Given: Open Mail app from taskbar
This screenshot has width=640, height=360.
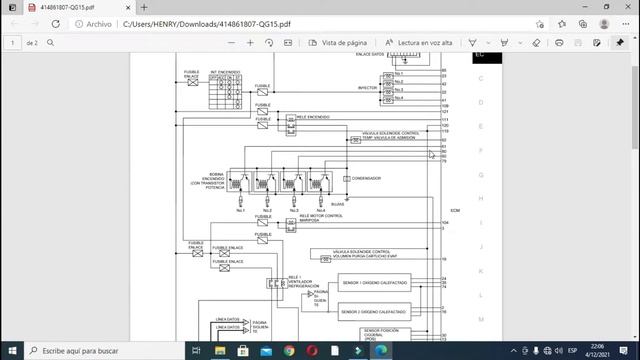Looking at the screenshot, I should coord(266,351).
